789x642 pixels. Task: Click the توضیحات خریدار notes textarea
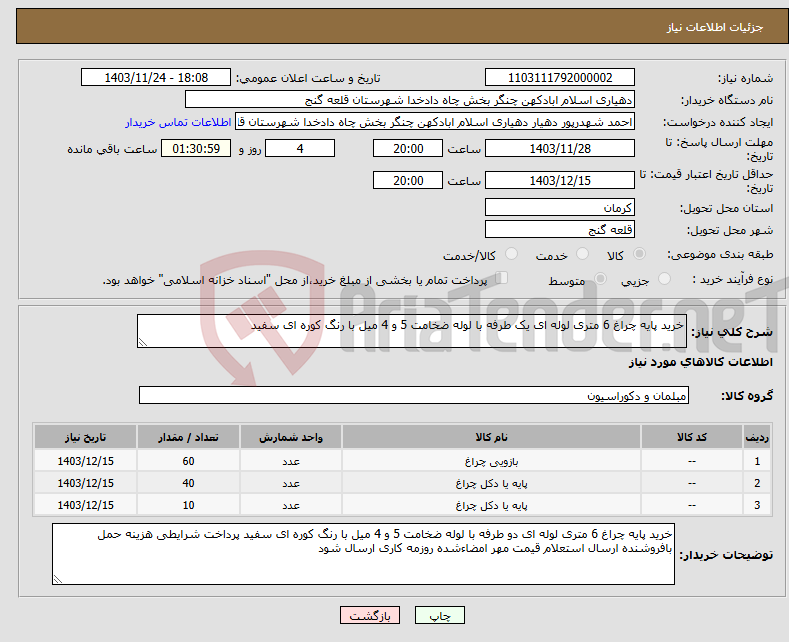pyautogui.click(x=363, y=554)
